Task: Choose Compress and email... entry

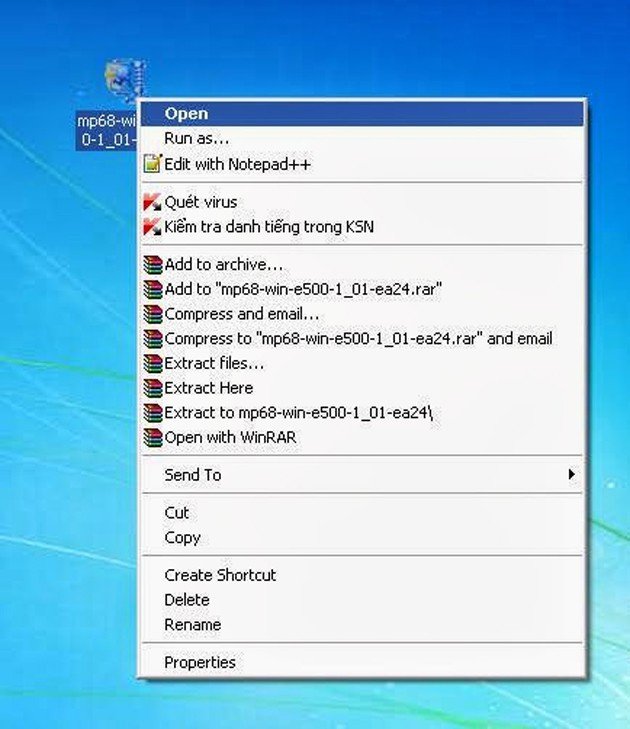Action: pyautogui.click(x=242, y=314)
